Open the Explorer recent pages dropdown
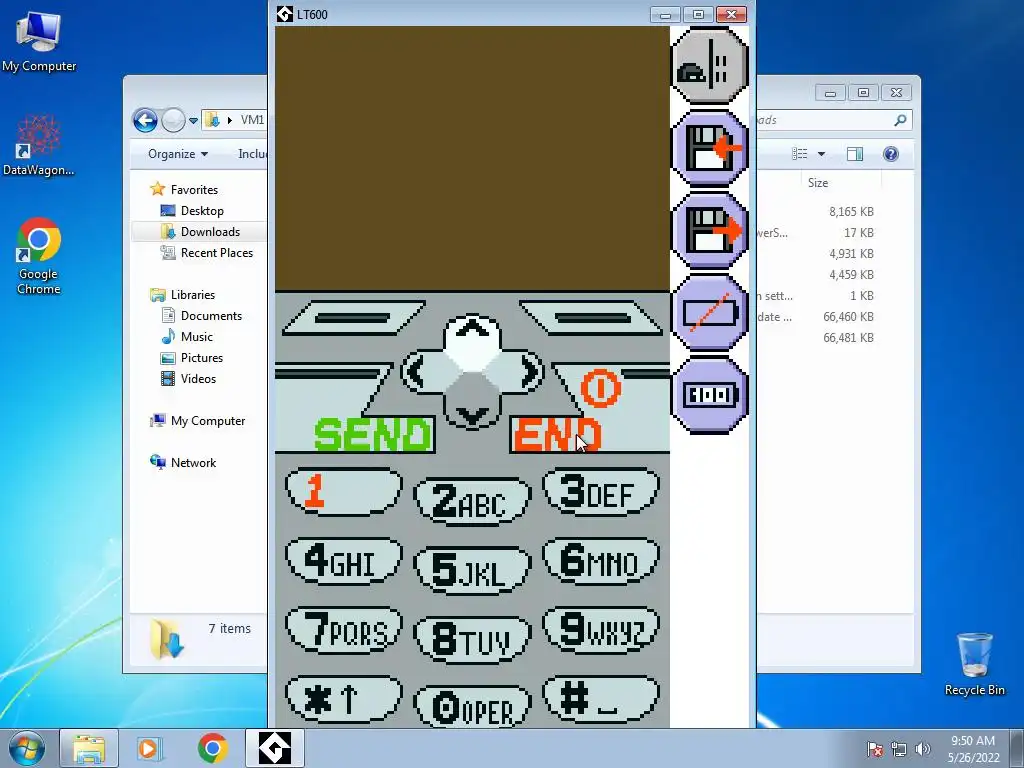Screen dimensions: 1024x768 [x=193, y=121]
